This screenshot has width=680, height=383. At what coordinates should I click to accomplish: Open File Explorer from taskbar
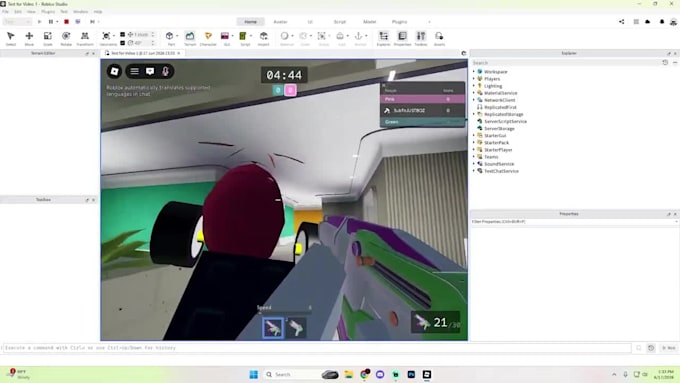tap(349, 374)
